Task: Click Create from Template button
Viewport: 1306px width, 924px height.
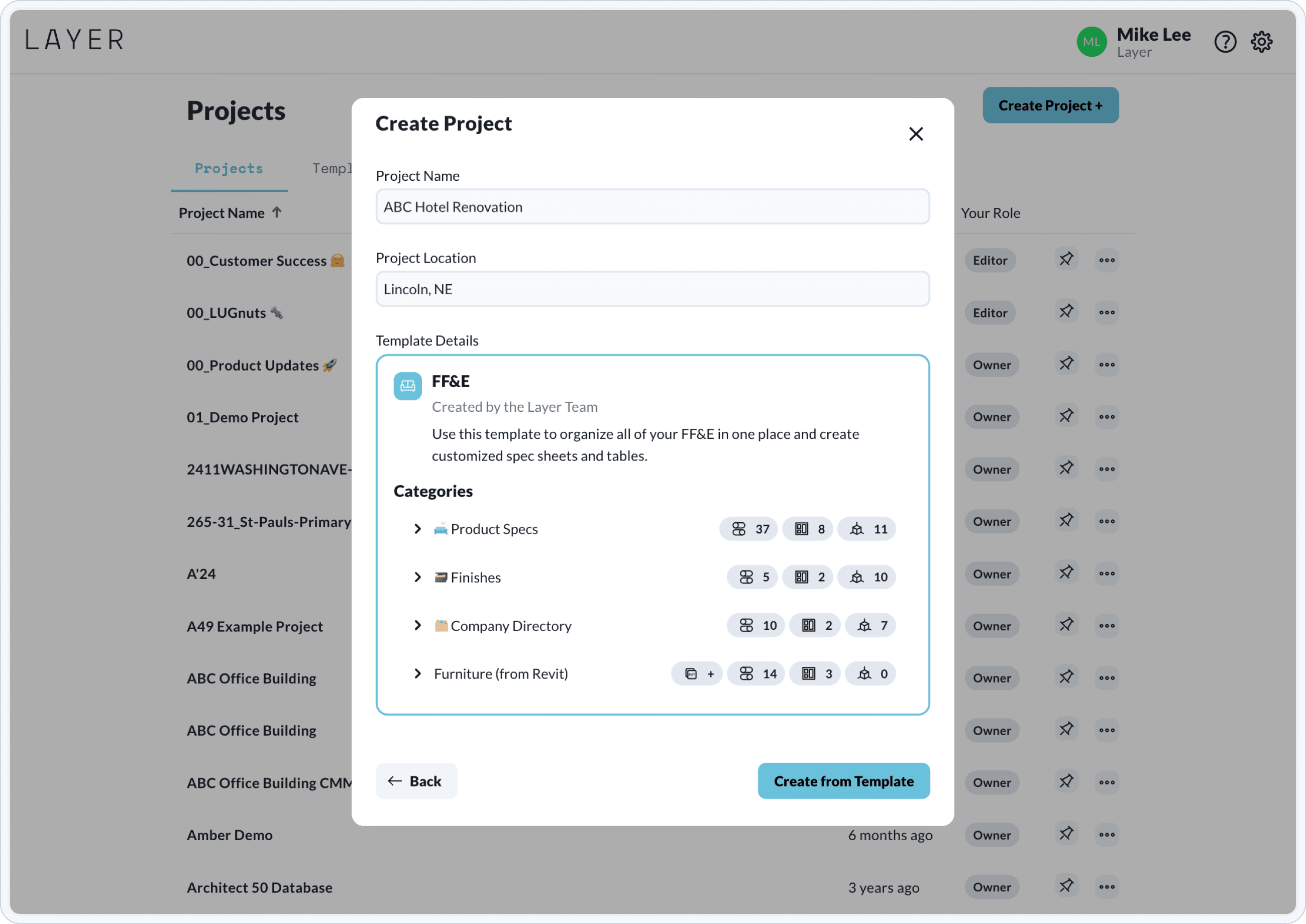Action: tap(843, 780)
